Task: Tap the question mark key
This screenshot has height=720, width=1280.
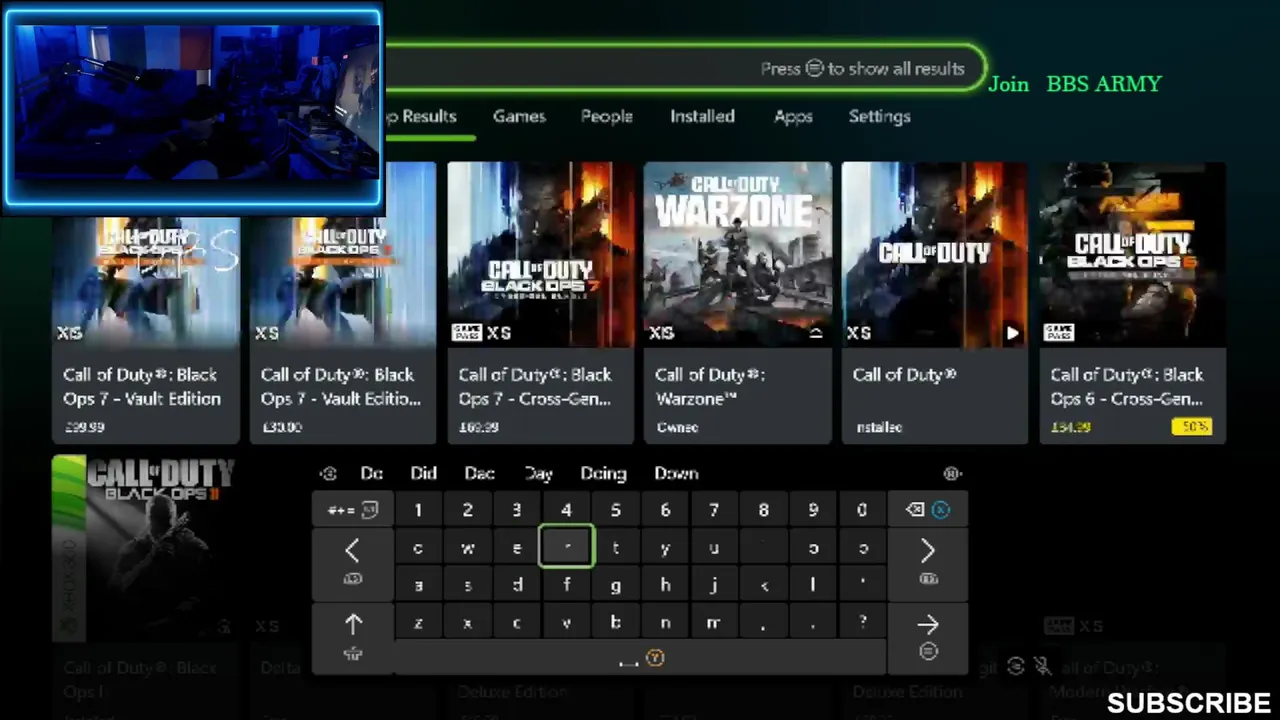Action: (862, 623)
